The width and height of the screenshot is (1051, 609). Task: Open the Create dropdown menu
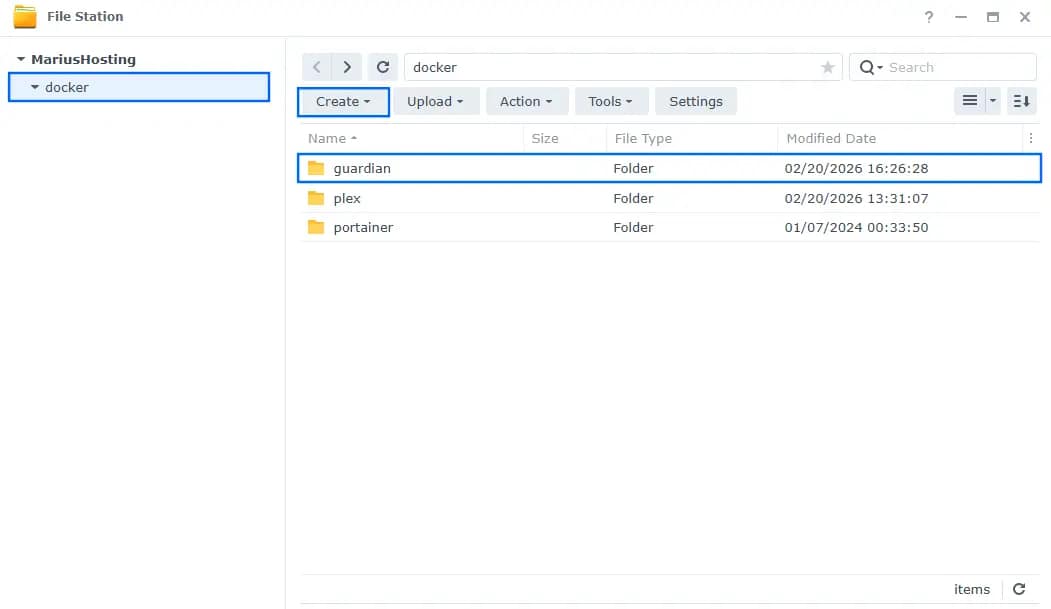pos(342,101)
